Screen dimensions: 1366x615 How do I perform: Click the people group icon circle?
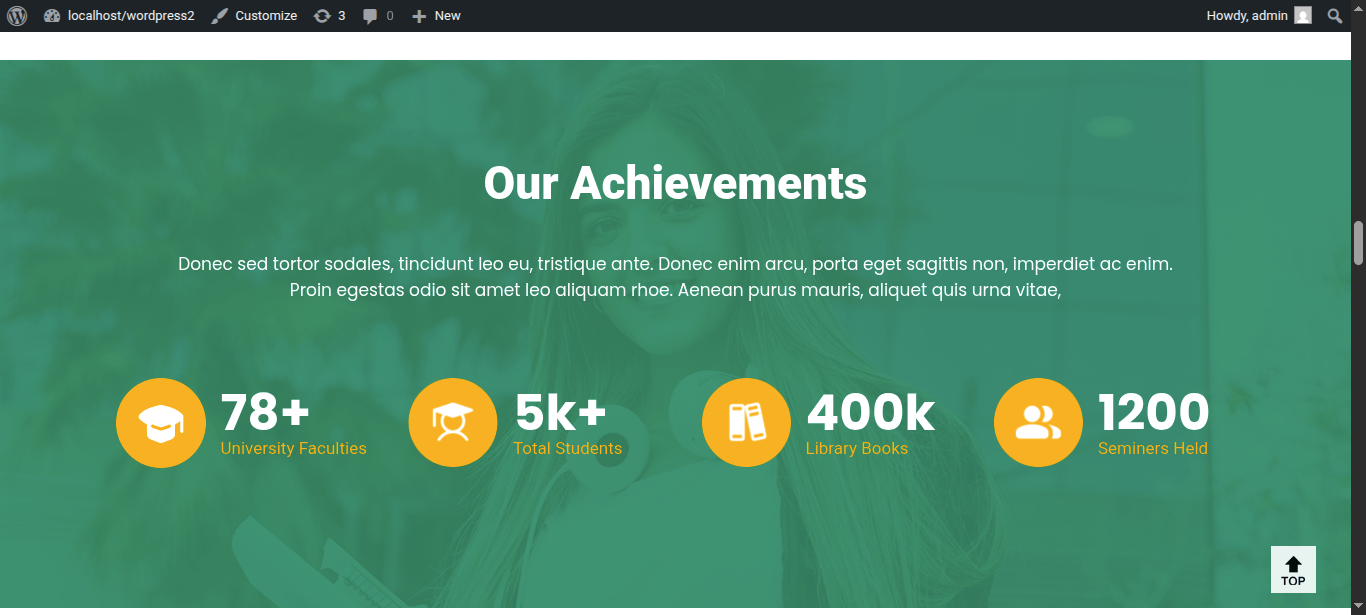click(1038, 423)
